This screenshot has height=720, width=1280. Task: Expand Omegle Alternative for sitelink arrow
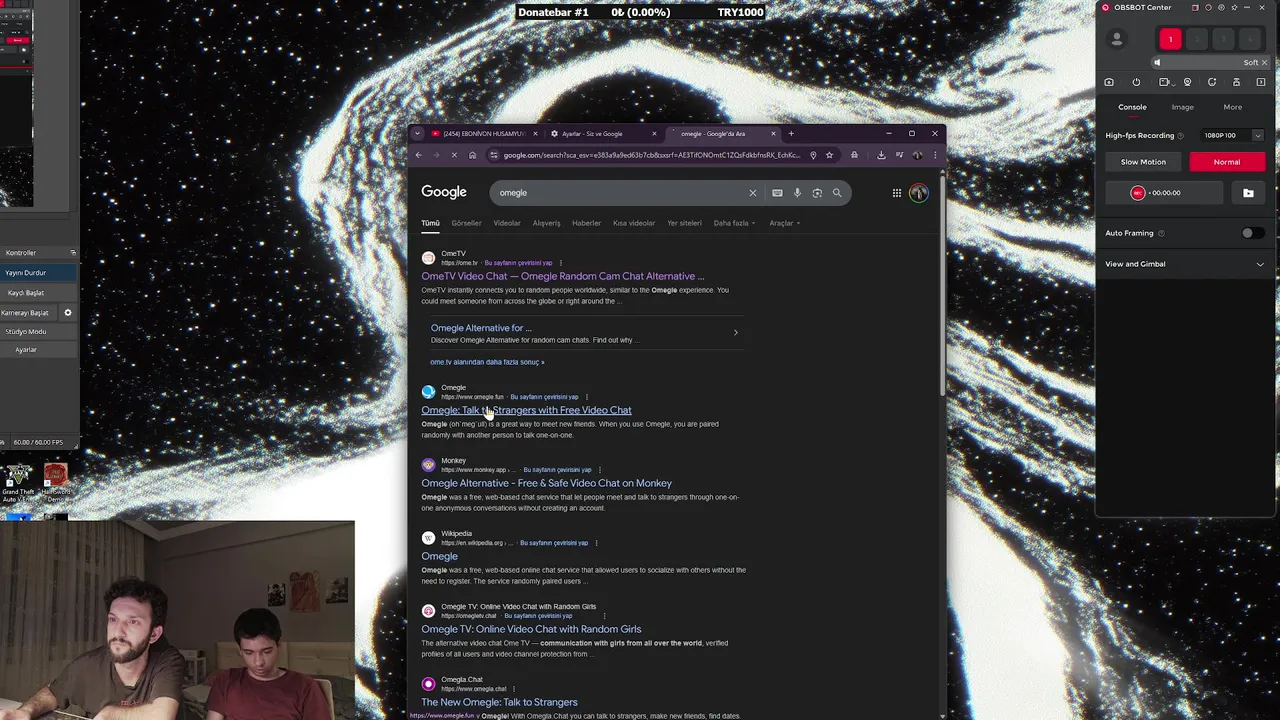click(x=735, y=333)
